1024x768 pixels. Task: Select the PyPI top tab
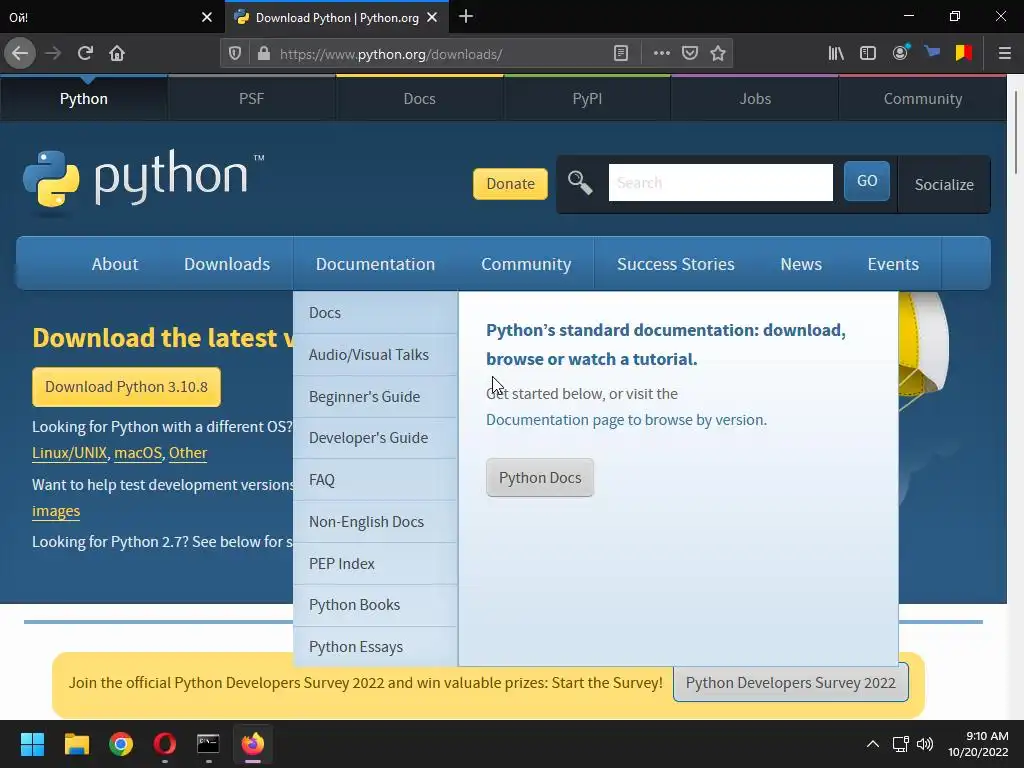click(587, 99)
